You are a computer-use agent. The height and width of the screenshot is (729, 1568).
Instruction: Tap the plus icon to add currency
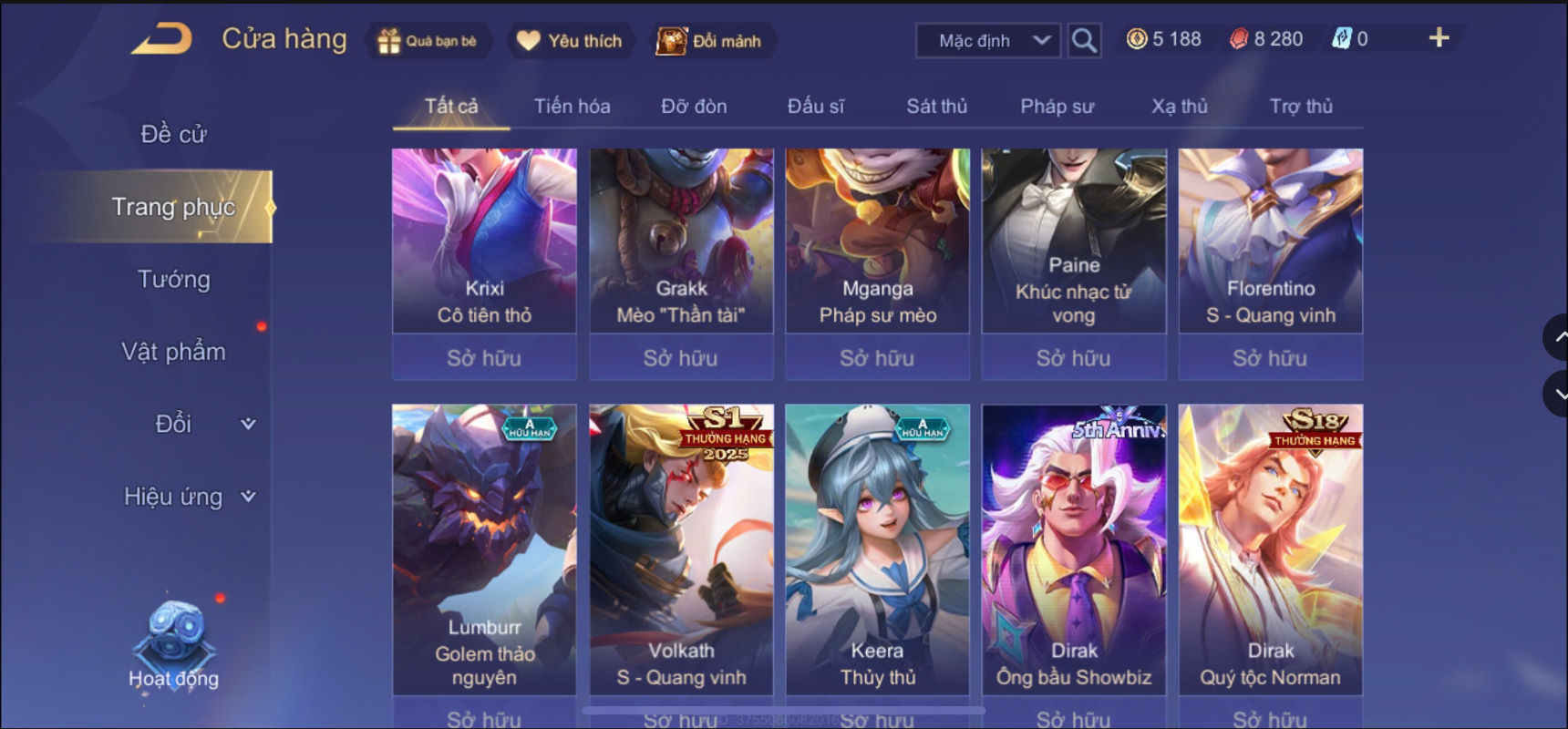pos(1439,37)
